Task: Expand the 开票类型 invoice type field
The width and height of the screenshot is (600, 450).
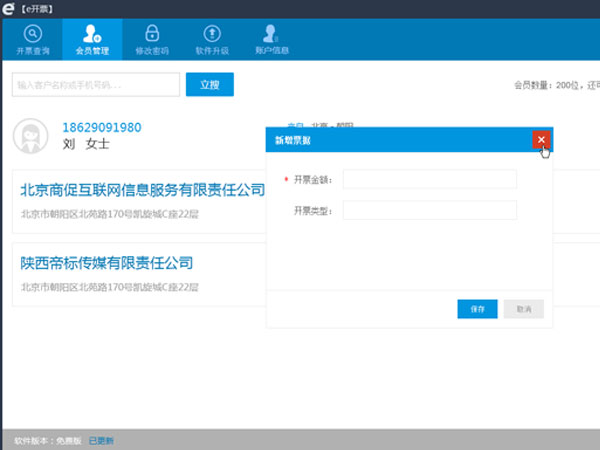Action: [x=429, y=210]
